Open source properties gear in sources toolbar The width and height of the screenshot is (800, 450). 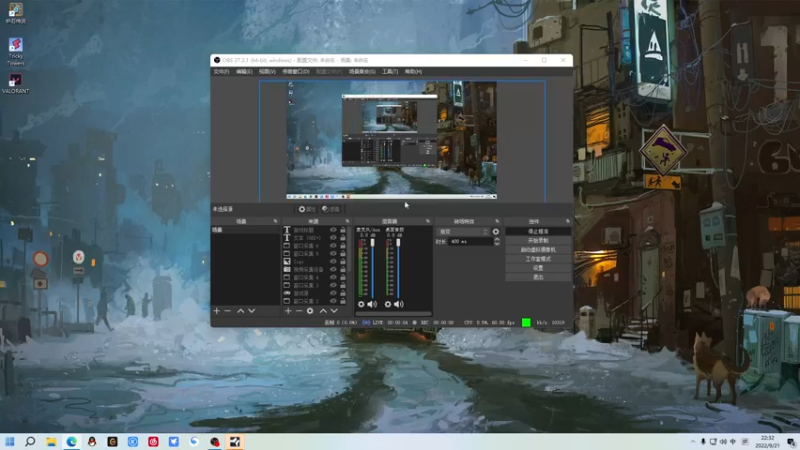tap(310, 311)
